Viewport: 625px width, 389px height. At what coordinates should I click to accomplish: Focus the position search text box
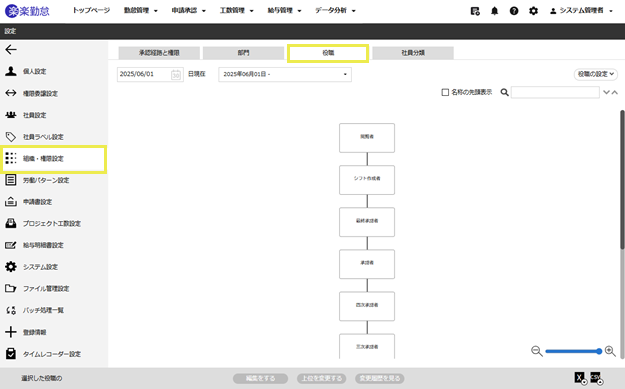click(555, 92)
